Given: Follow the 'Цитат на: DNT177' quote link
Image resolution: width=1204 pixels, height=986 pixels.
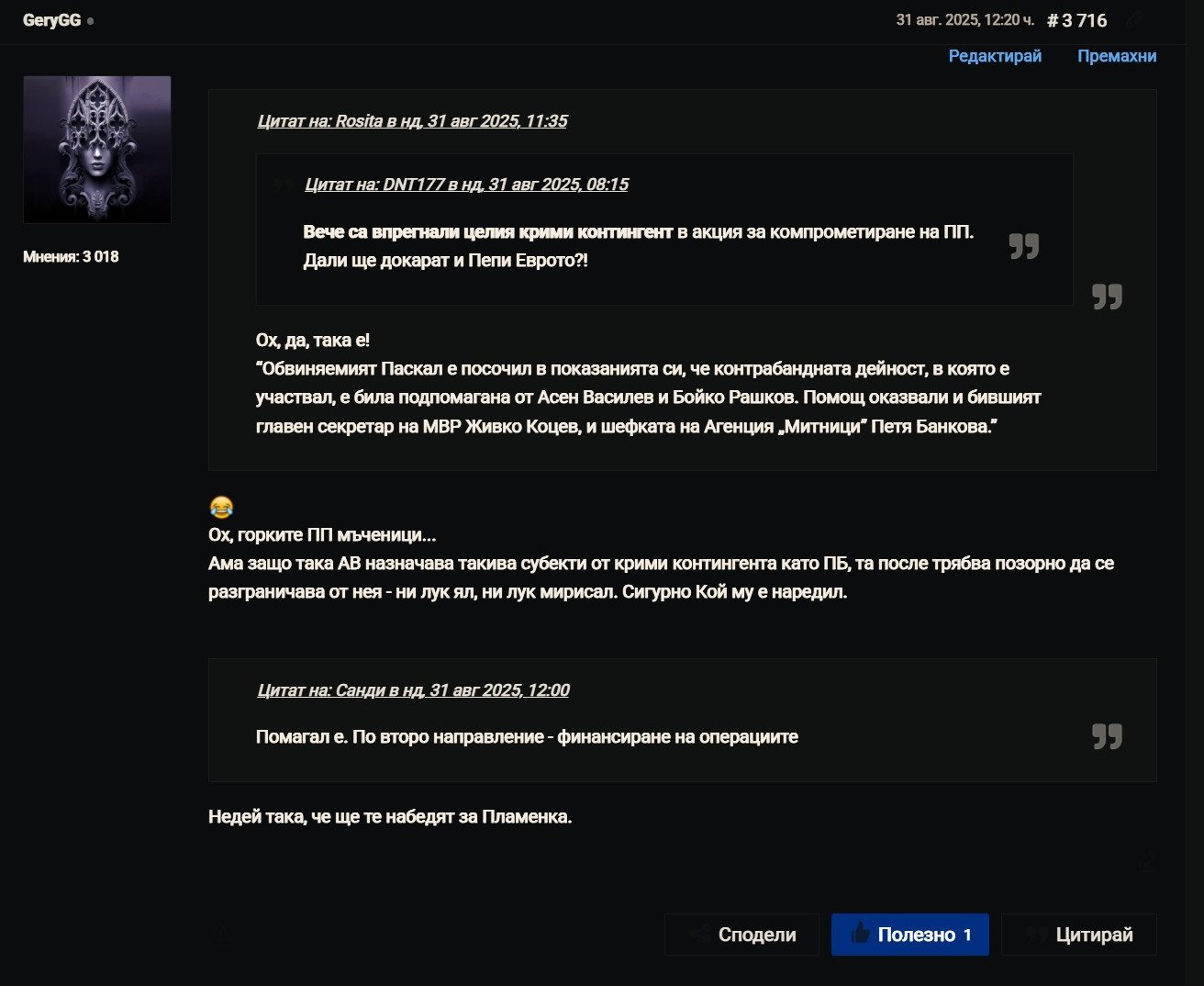Looking at the screenshot, I should 466,185.
